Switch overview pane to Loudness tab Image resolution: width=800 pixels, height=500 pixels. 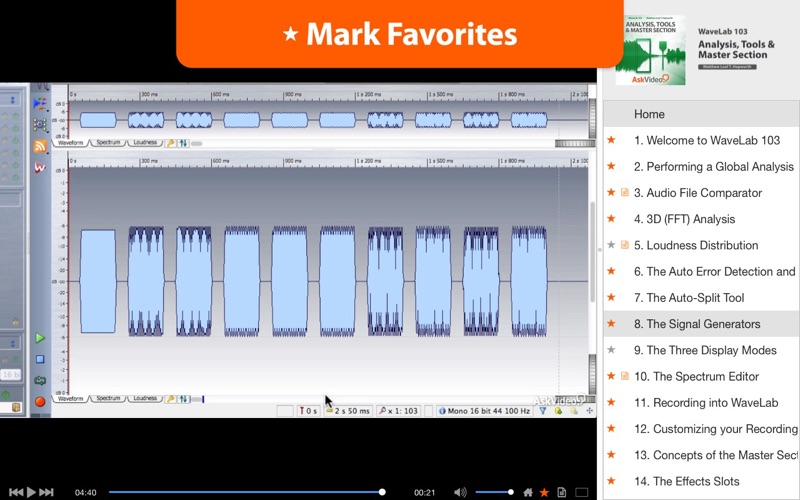(x=145, y=143)
